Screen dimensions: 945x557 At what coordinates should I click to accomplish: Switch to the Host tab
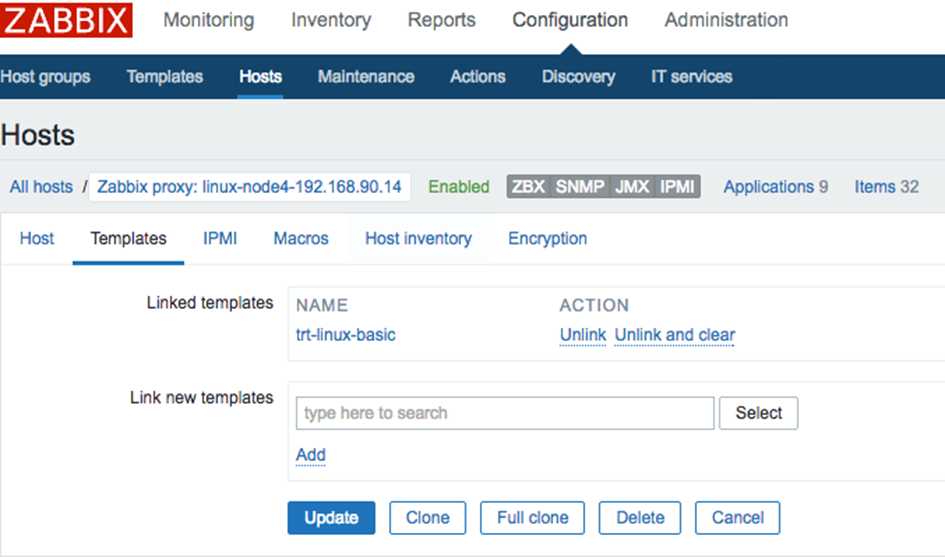click(37, 239)
